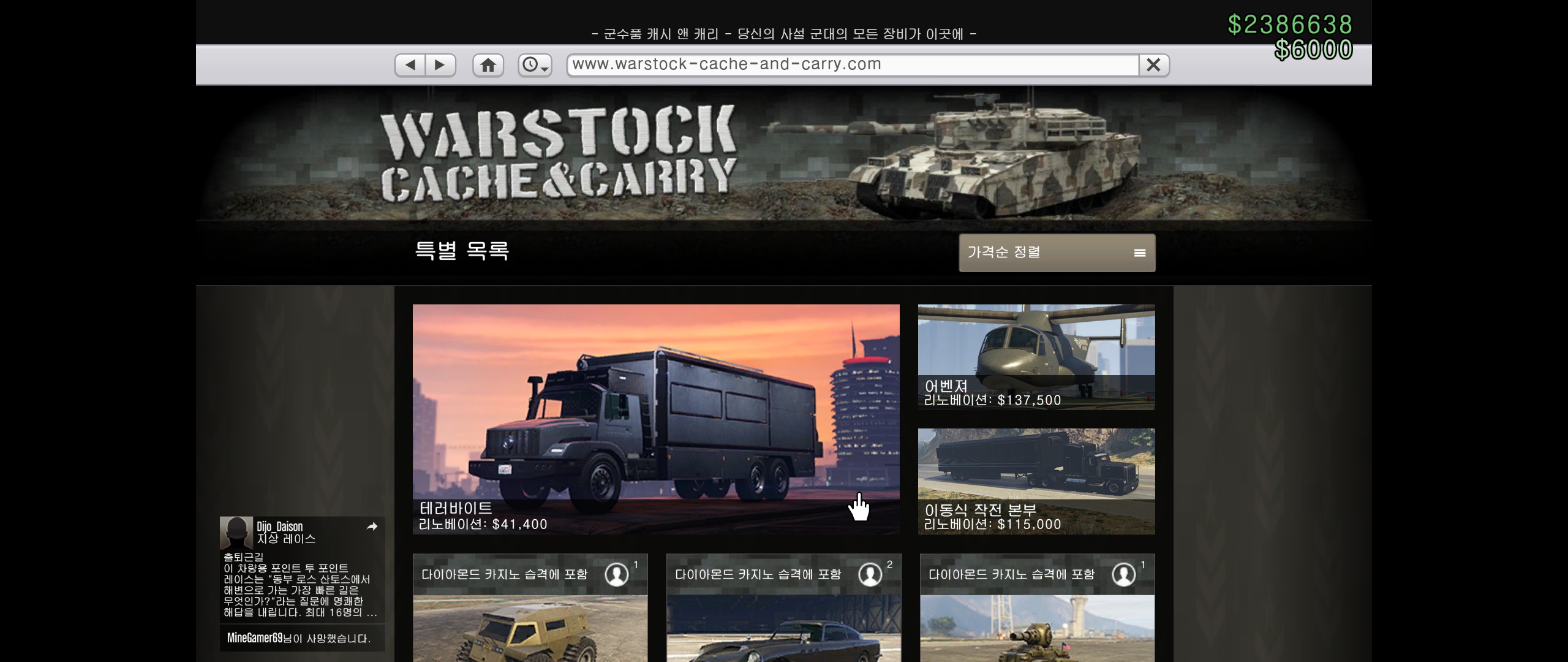Viewport: 1568px width, 662px height.
Task: Click the 지상 레이스 label
Action: tap(286, 539)
